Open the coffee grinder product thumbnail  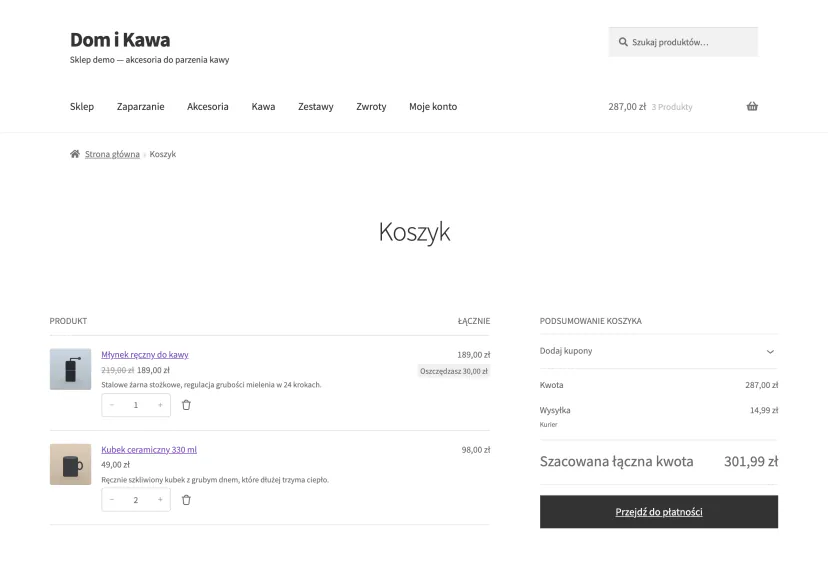coord(70,369)
